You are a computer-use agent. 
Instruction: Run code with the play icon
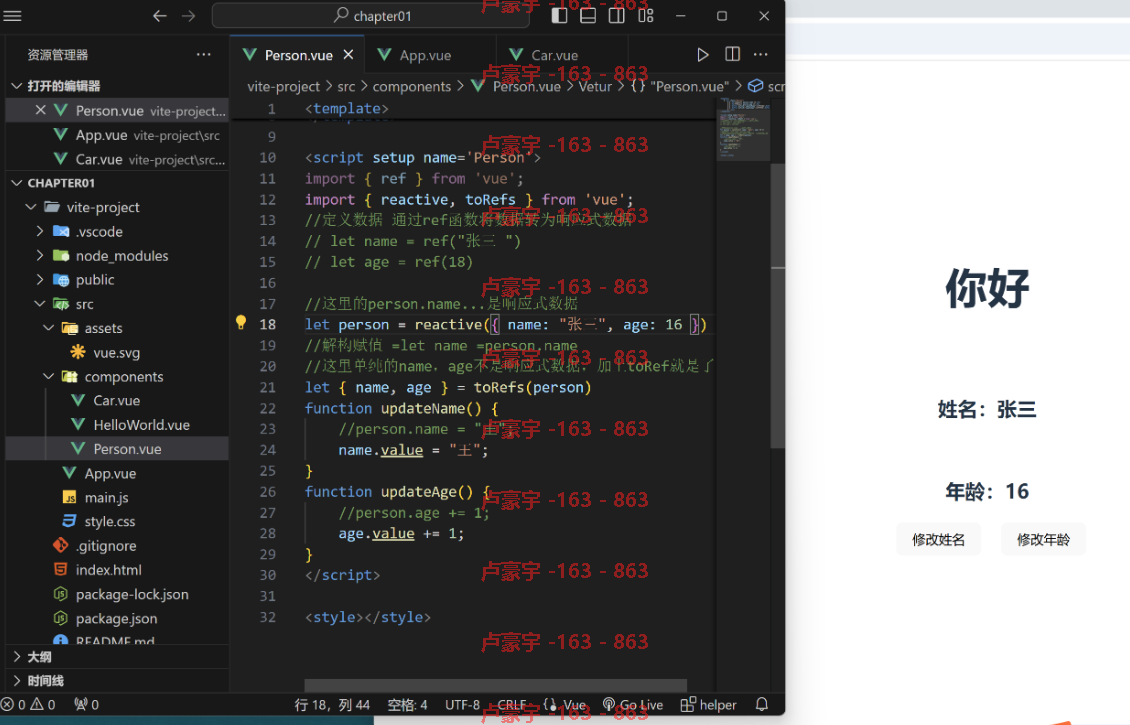pos(703,55)
